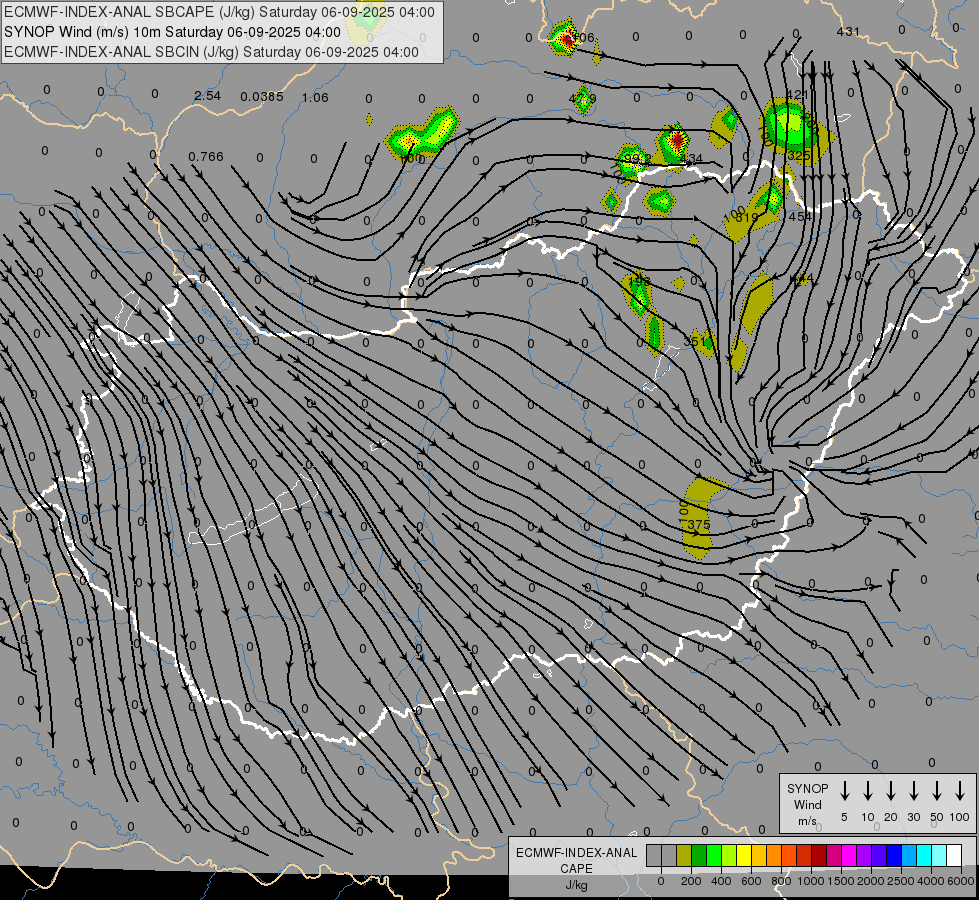
Task: Click the '600' tick label on the CAPE scale
Action: click(x=751, y=881)
